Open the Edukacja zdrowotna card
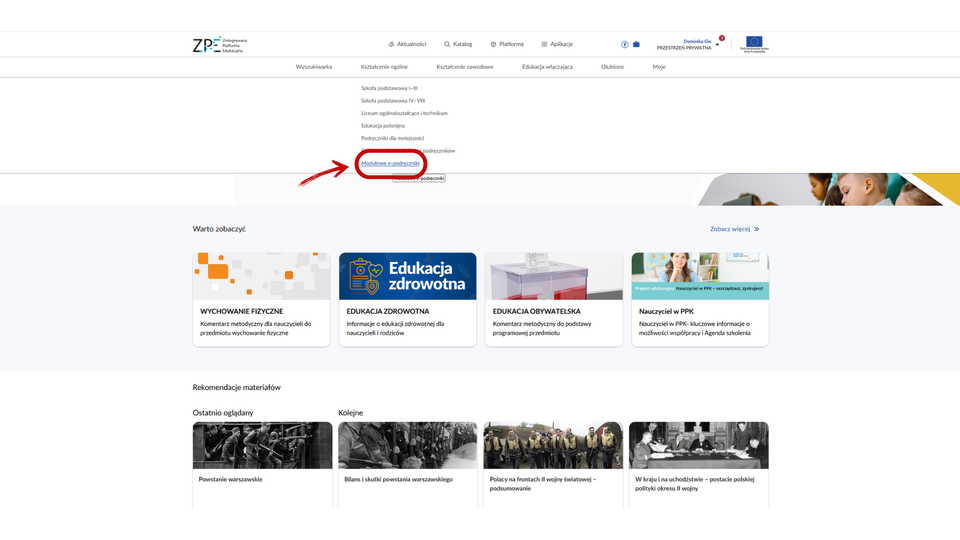The height and width of the screenshot is (540, 960). click(x=407, y=299)
